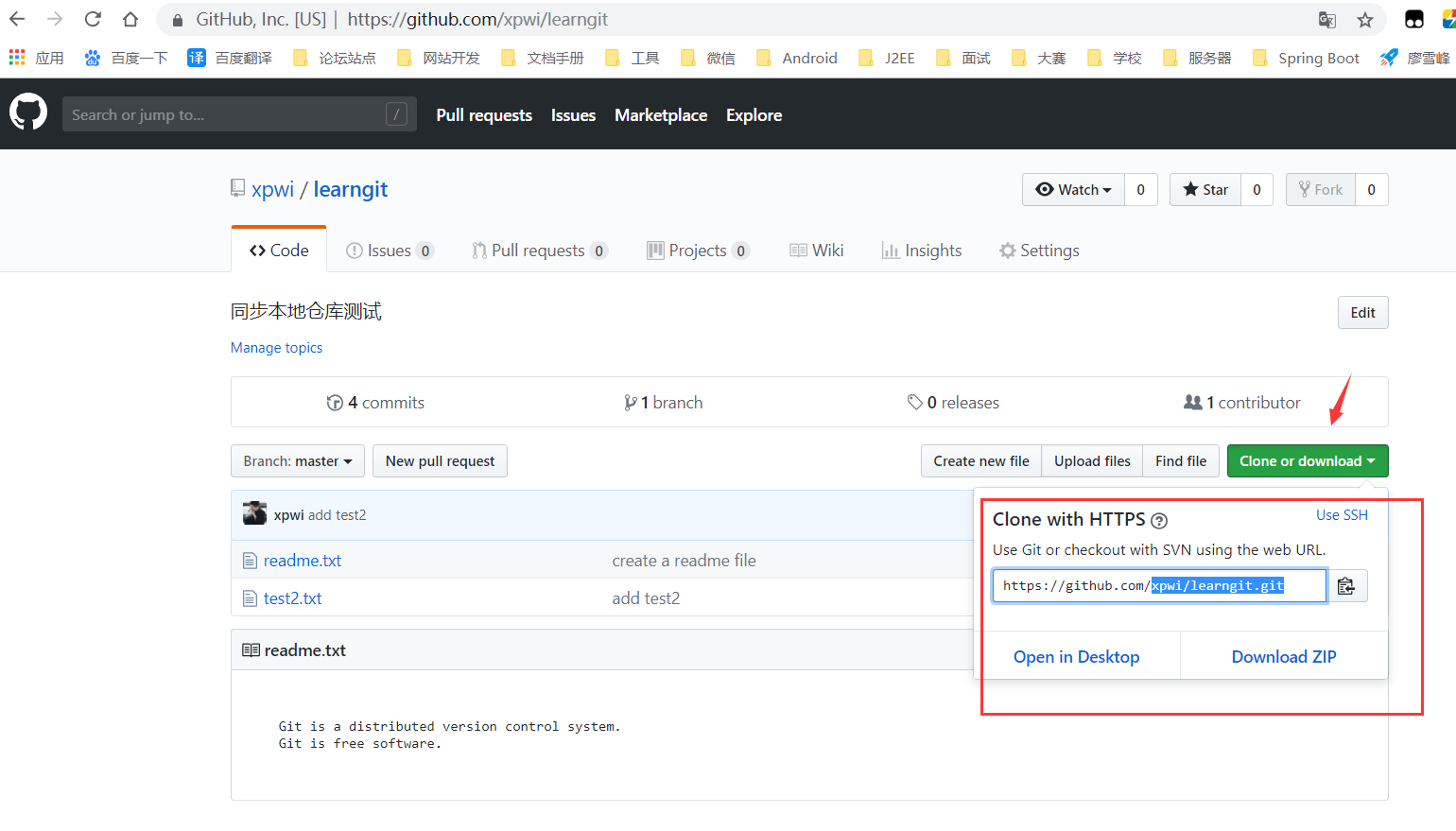Click the browser forward arrow
This screenshot has width=1456, height=831.
point(55,19)
